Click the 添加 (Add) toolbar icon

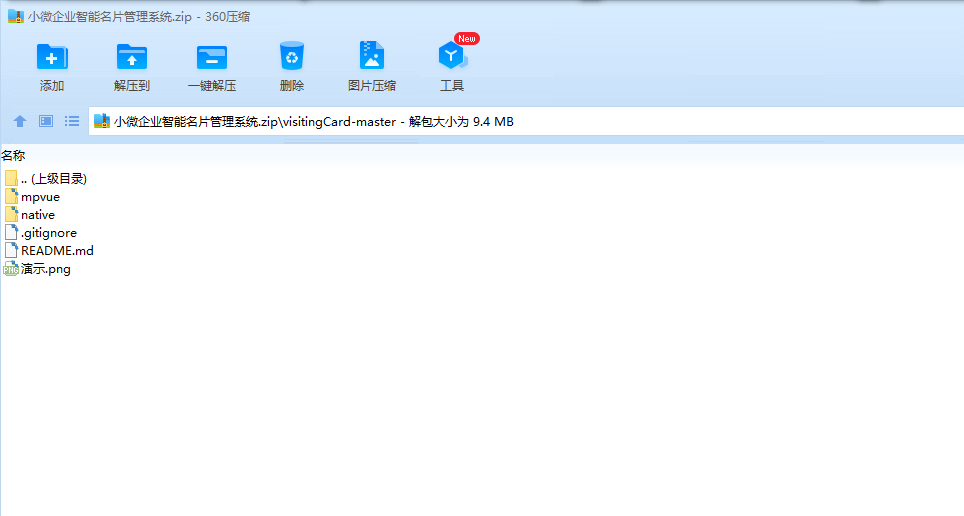(x=52, y=57)
